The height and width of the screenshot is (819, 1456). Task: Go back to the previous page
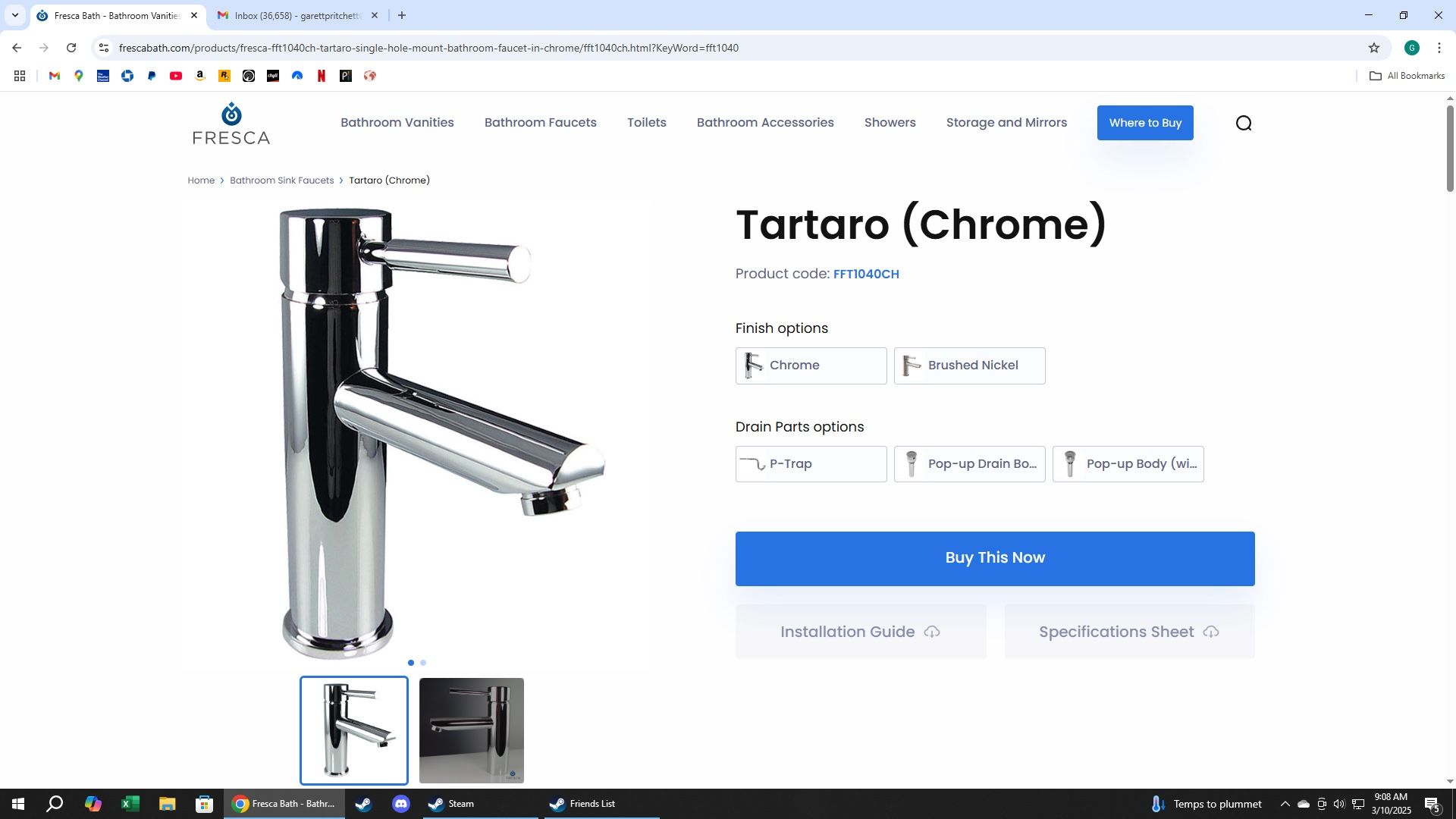[x=17, y=48]
